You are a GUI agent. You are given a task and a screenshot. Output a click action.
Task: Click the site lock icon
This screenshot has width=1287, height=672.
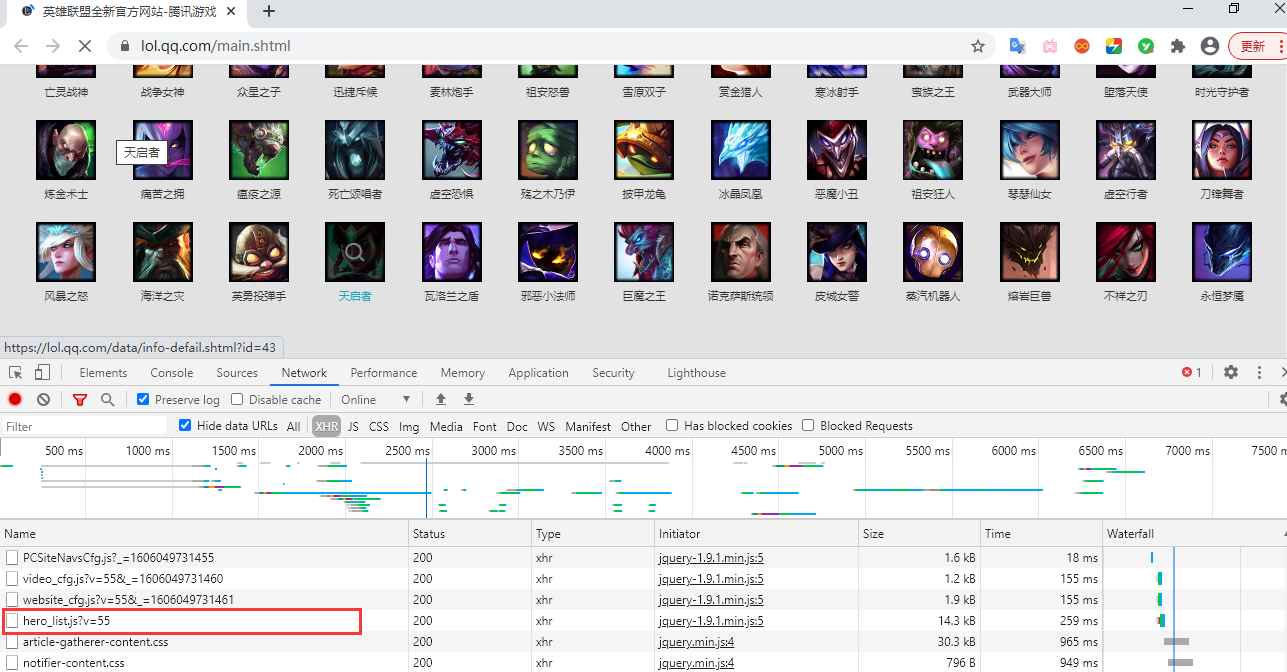[x=125, y=46]
